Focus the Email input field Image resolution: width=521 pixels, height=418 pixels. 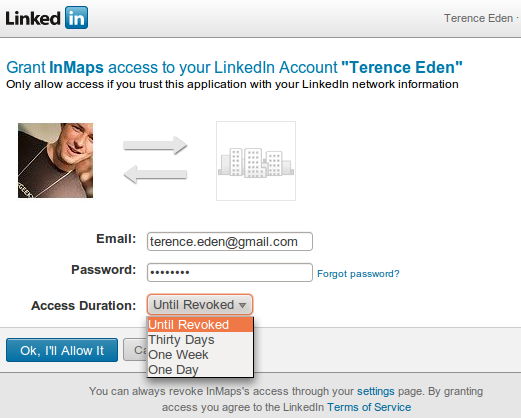click(x=230, y=242)
